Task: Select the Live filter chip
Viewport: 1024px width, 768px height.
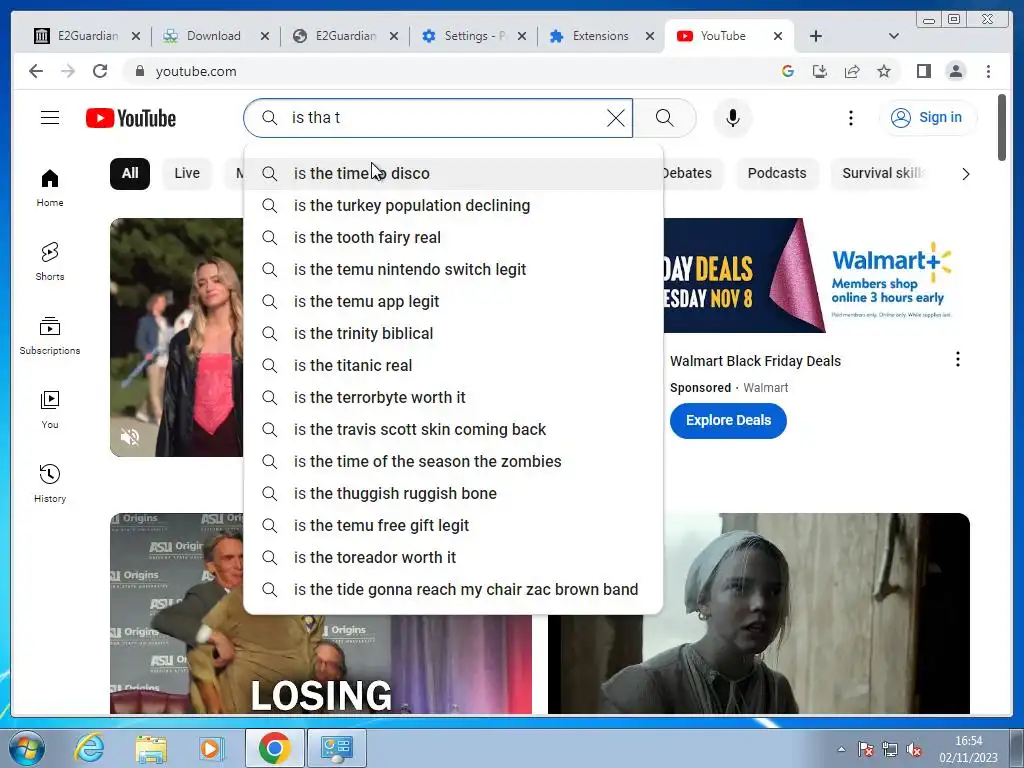Action: point(187,173)
